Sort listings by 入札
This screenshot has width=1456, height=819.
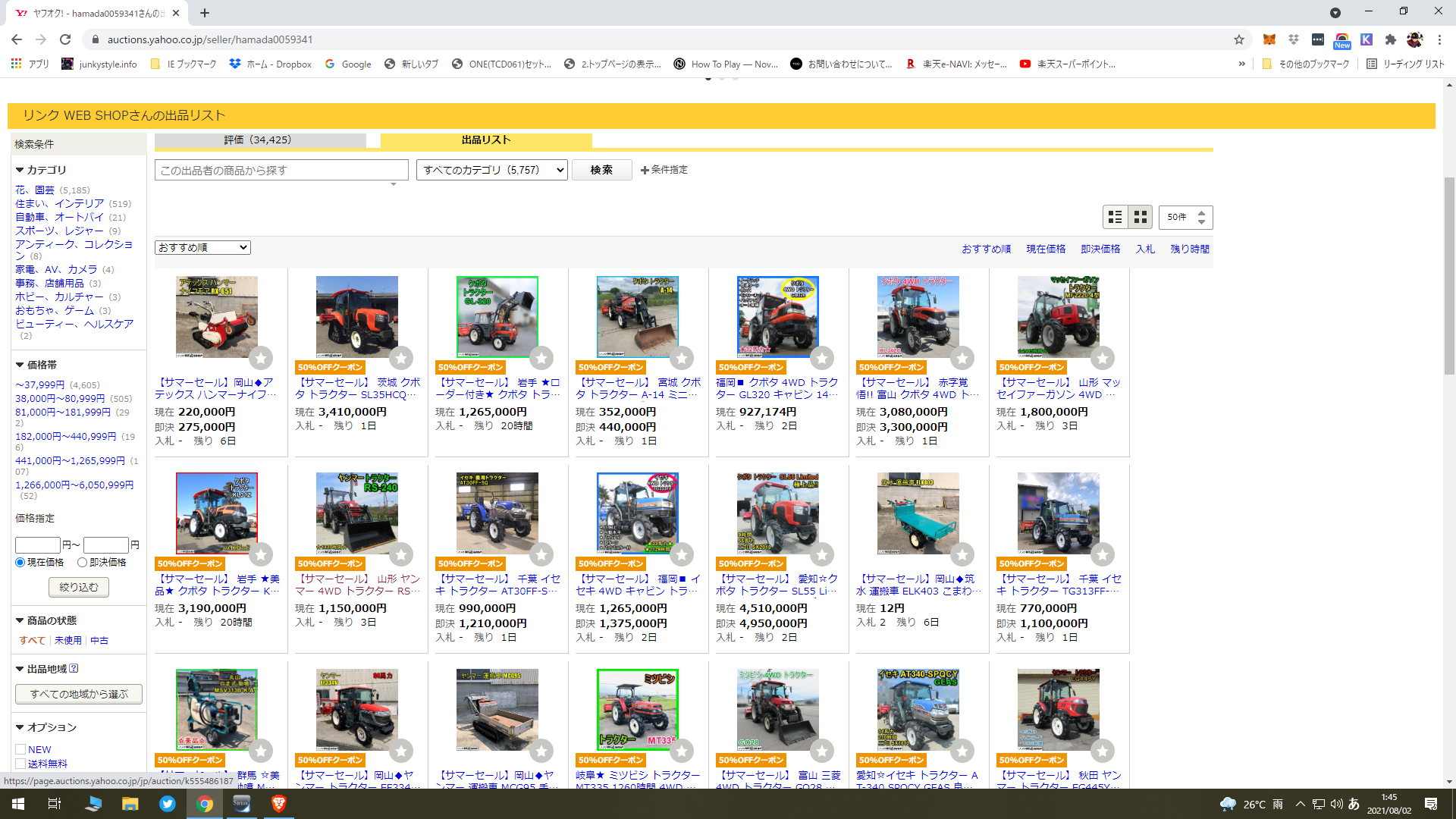click(1145, 249)
